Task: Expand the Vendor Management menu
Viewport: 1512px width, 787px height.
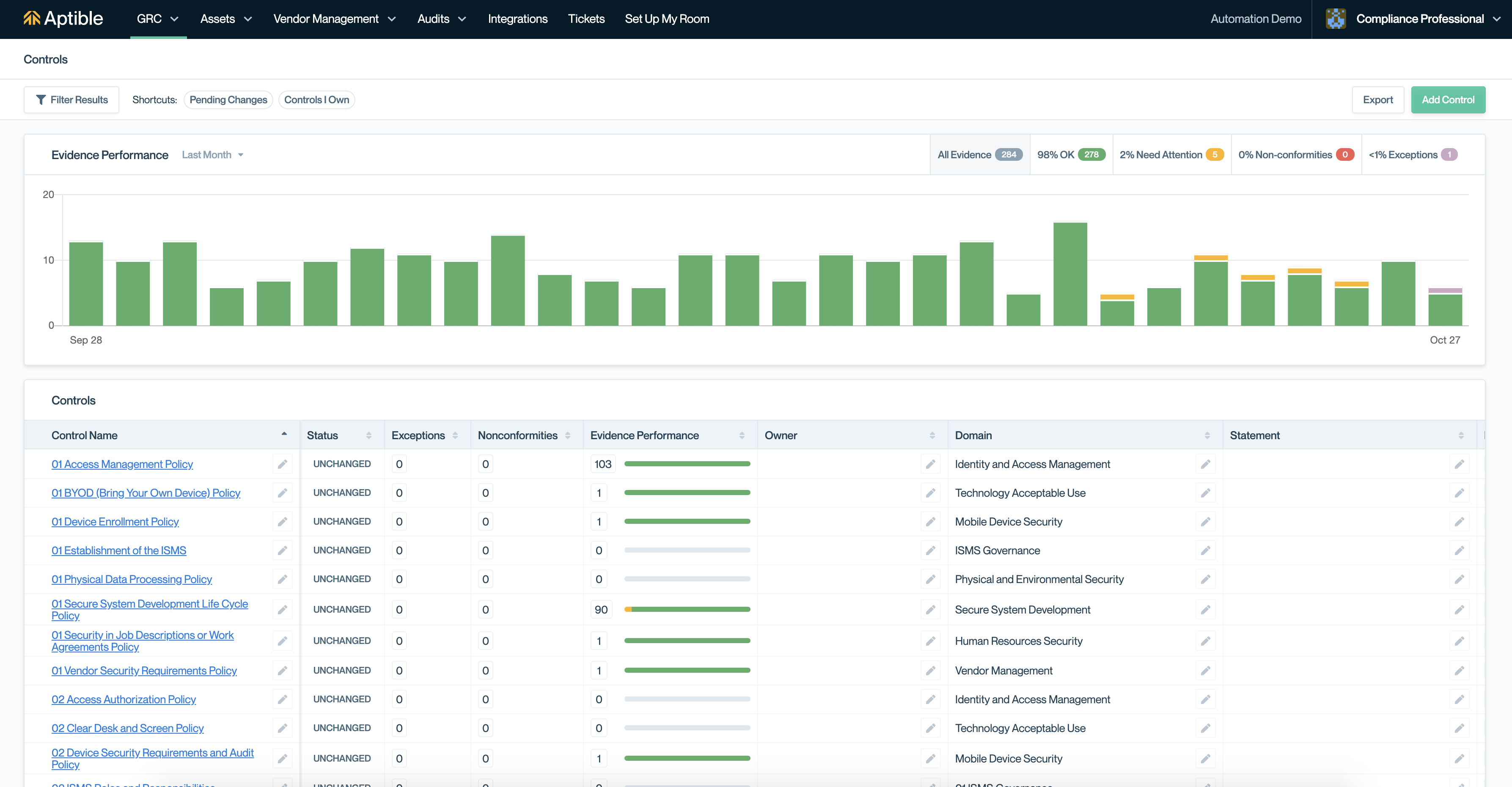Action: coord(334,19)
